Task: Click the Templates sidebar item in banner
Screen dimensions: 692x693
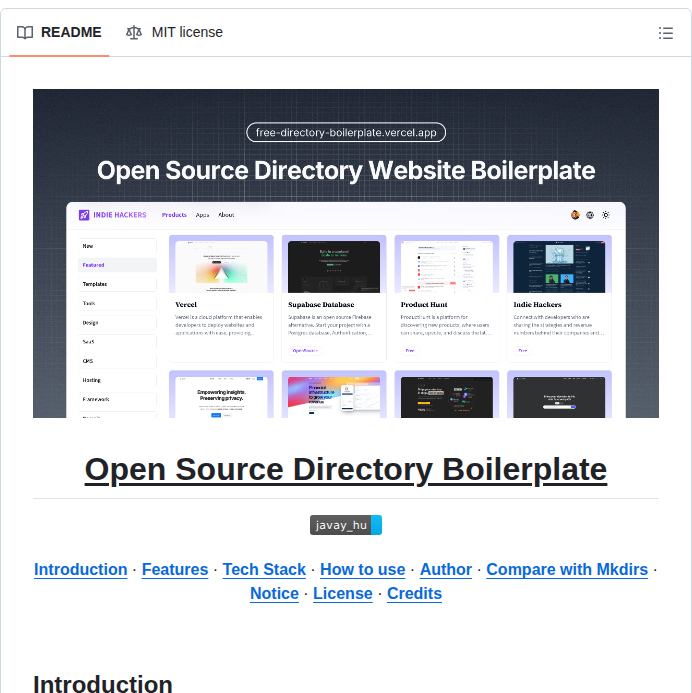Action: [x=117, y=284]
